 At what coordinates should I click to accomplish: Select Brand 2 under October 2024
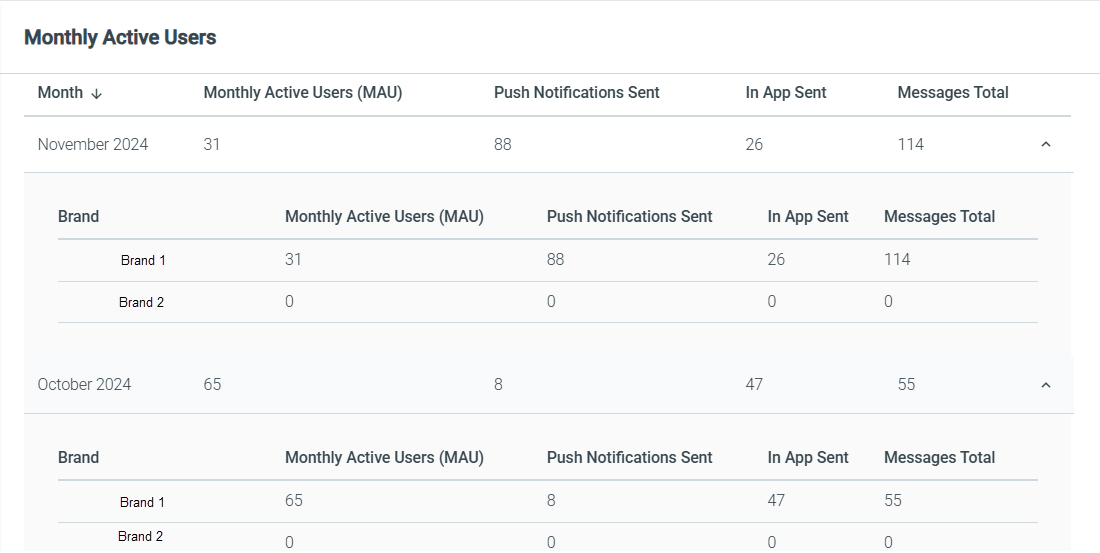[140, 537]
